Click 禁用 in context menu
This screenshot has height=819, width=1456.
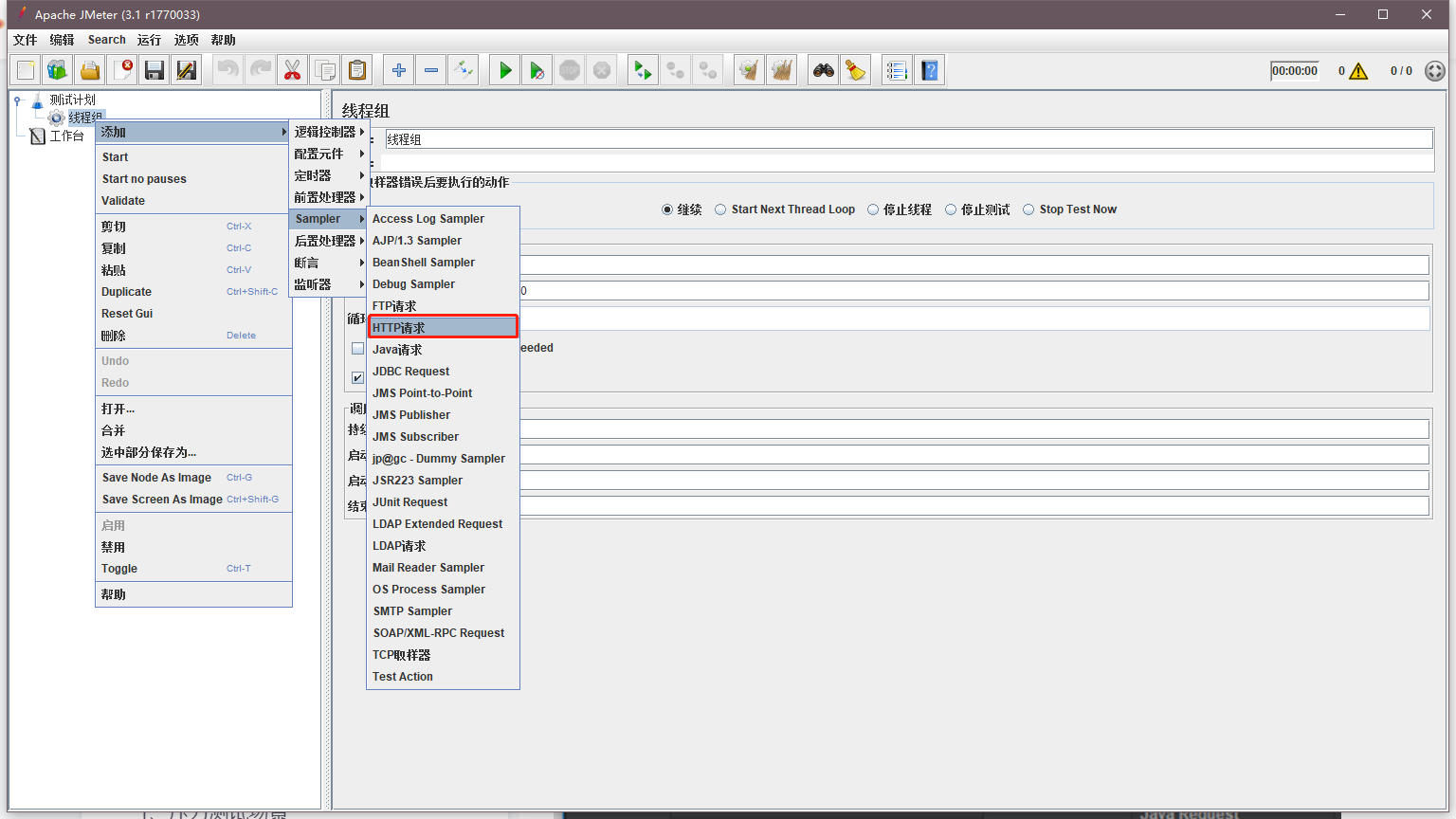coord(193,547)
